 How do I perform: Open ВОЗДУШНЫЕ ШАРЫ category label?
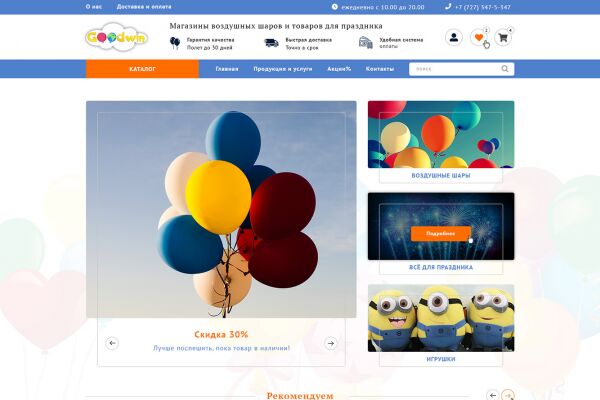click(441, 176)
